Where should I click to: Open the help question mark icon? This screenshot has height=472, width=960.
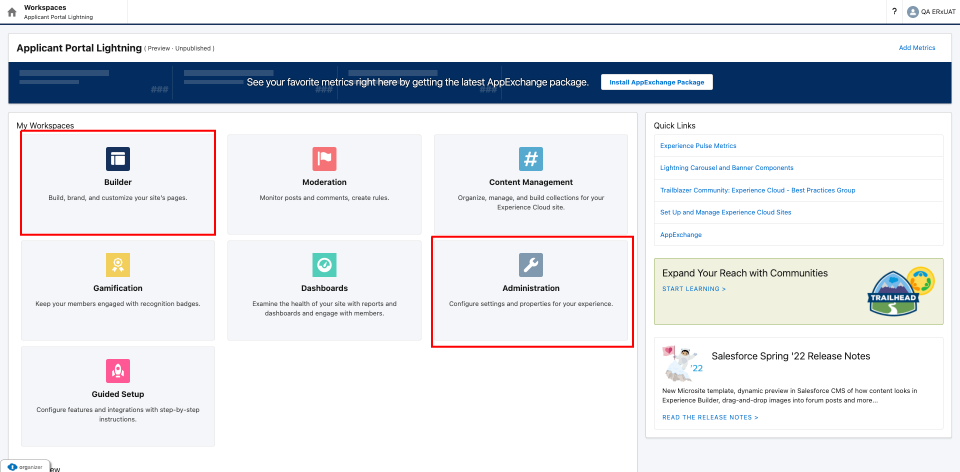click(x=893, y=12)
